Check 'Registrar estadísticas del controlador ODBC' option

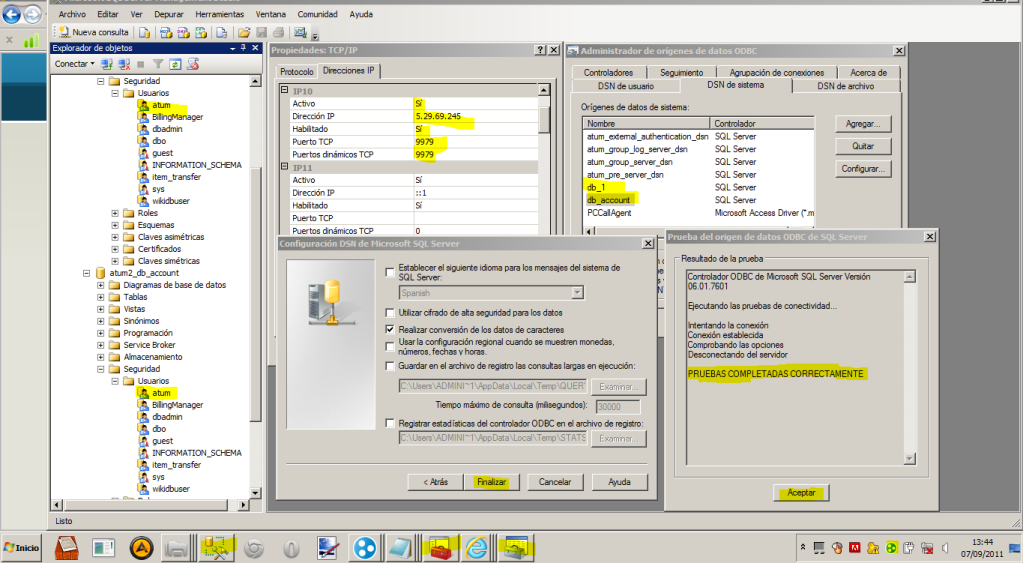pyautogui.click(x=390, y=424)
